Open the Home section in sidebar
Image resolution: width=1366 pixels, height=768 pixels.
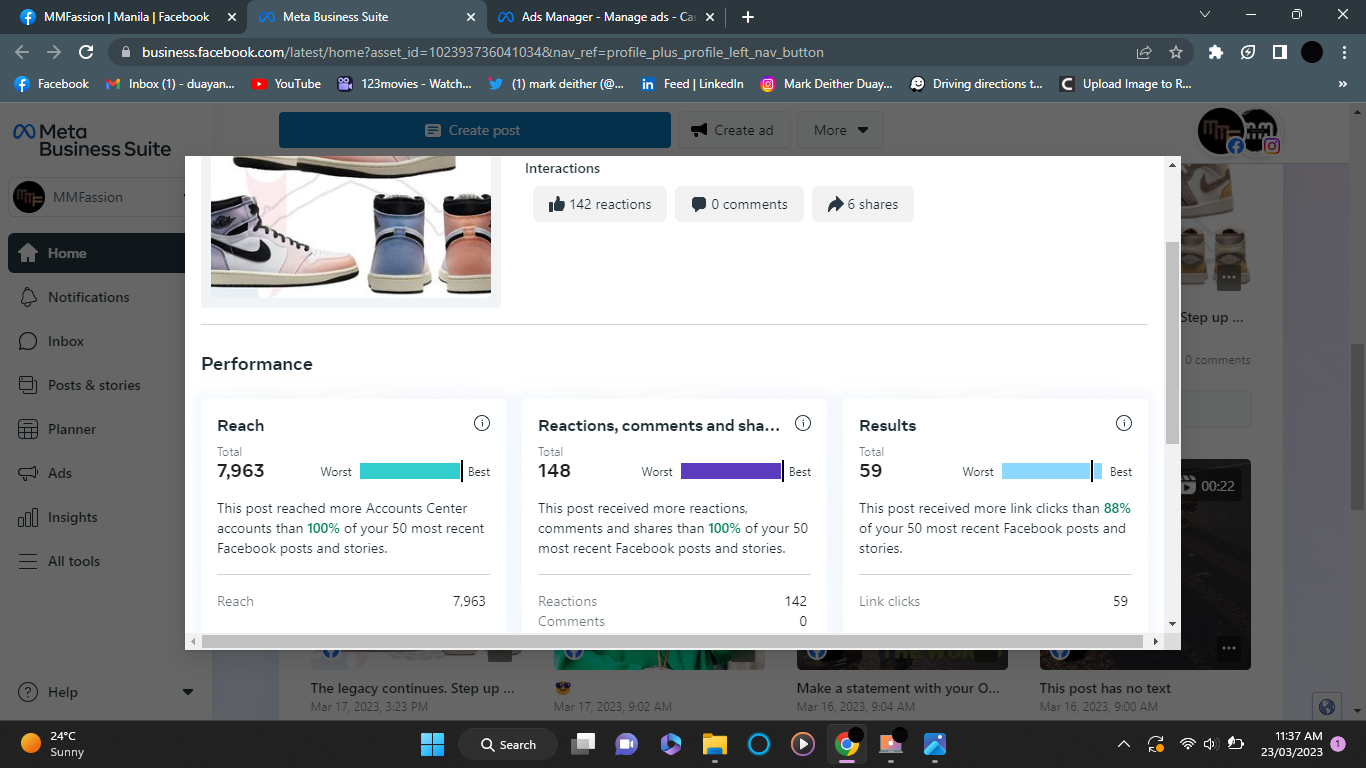click(x=96, y=253)
